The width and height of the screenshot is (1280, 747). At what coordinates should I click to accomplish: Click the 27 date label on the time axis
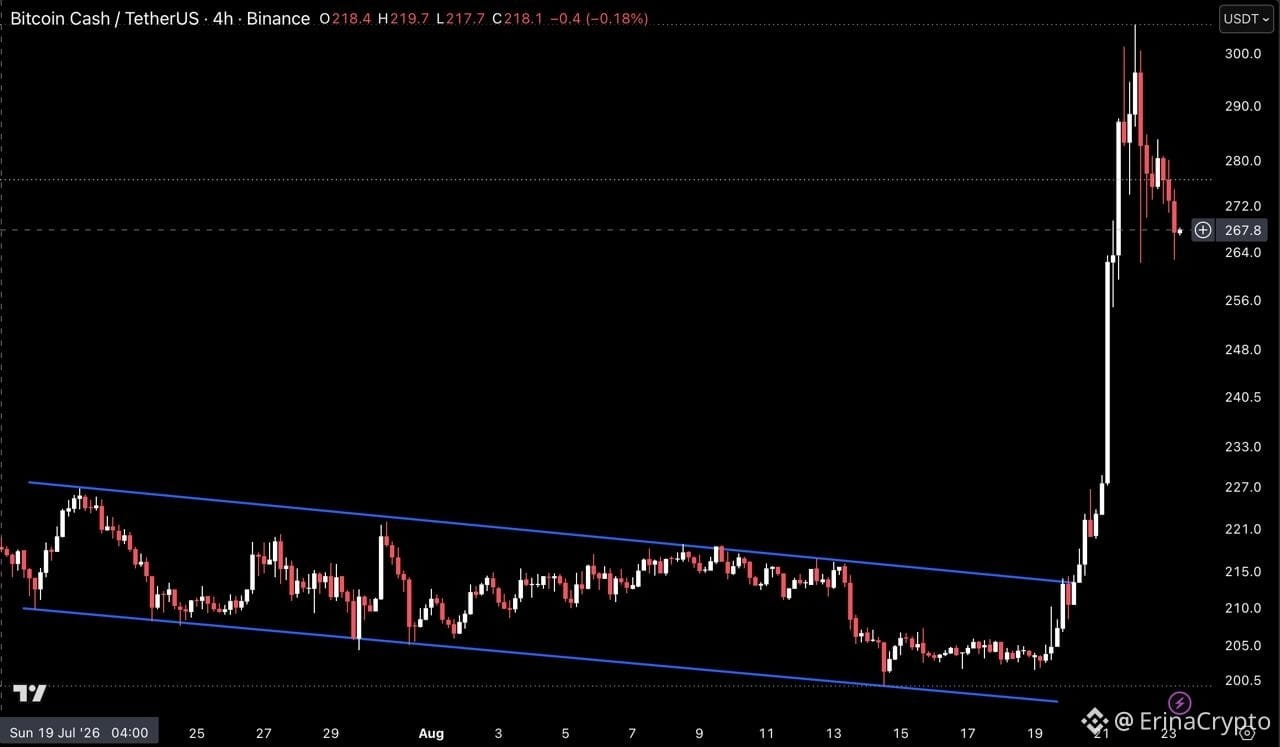[x=264, y=733]
